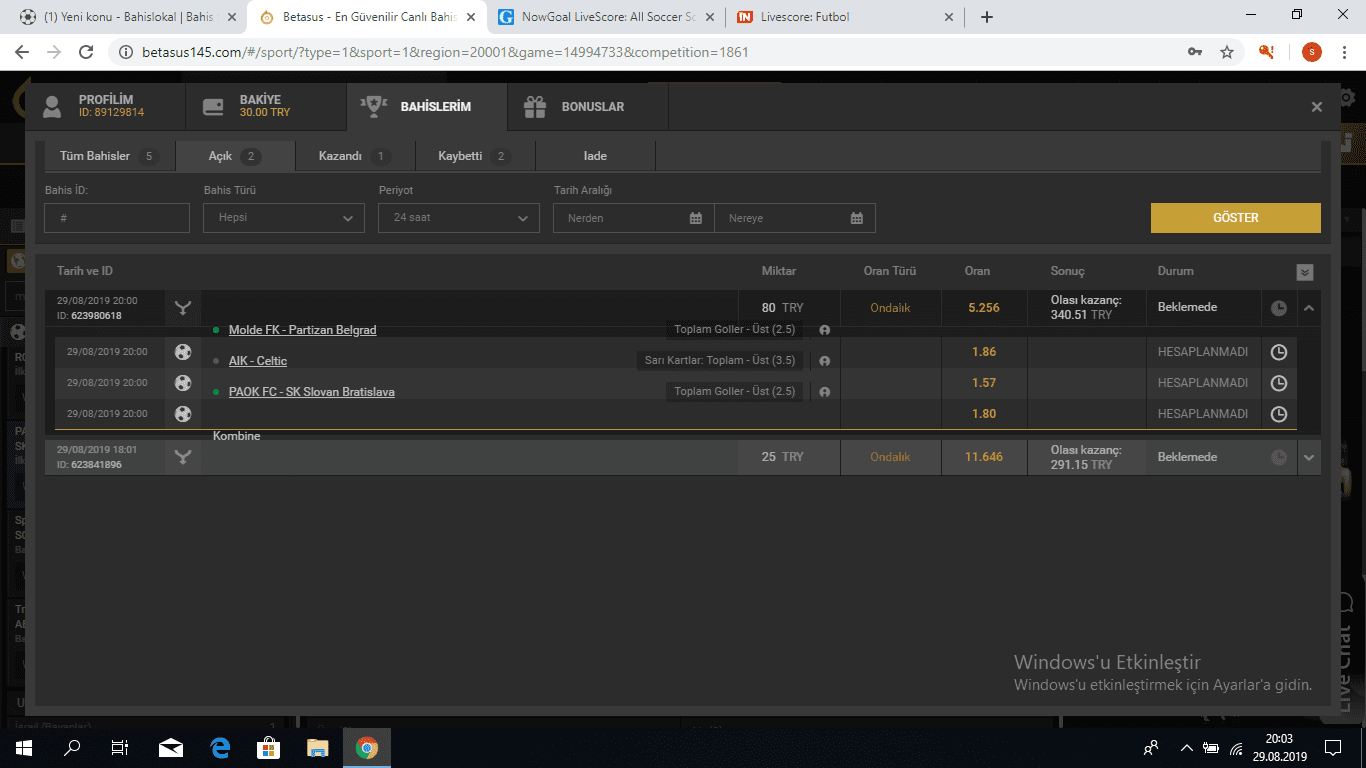The image size is (1366, 768).
Task: Click clock icon on the 1.57 odds row
Action: click(1279, 383)
